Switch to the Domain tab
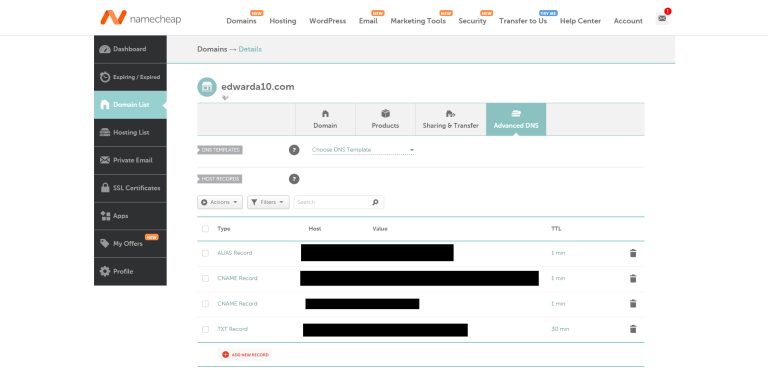Image resolution: width=768 pixels, height=370 pixels. point(325,120)
